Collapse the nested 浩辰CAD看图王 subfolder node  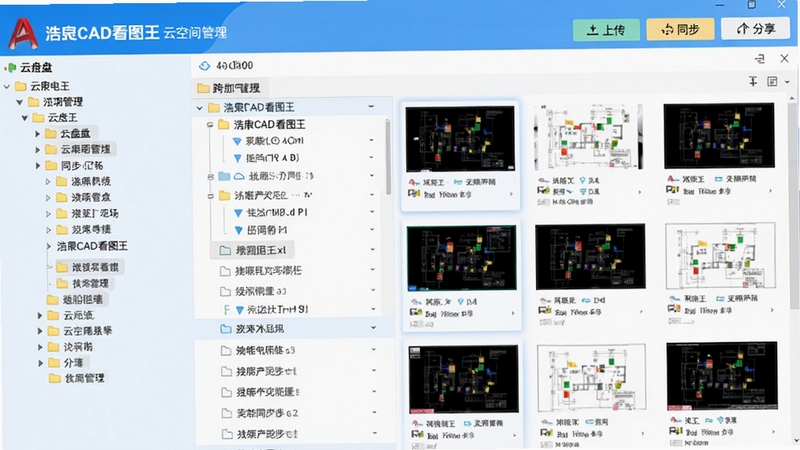point(210,124)
